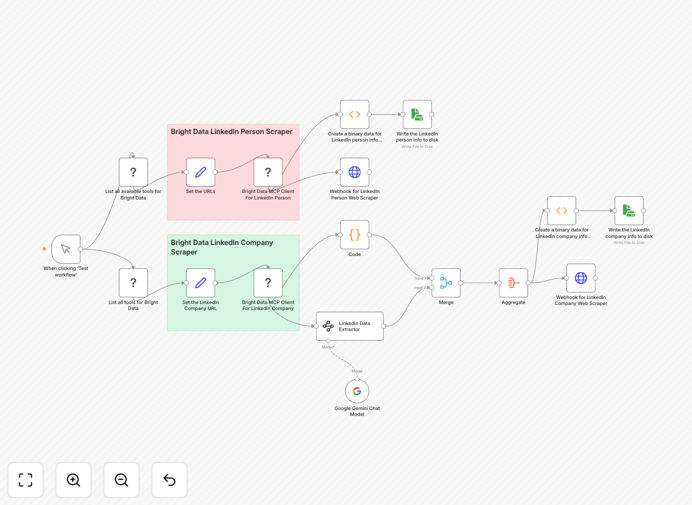Select the 'Bright Data LinkedIn Person Scraper' sticky title
692x505 pixels.
[231, 132]
